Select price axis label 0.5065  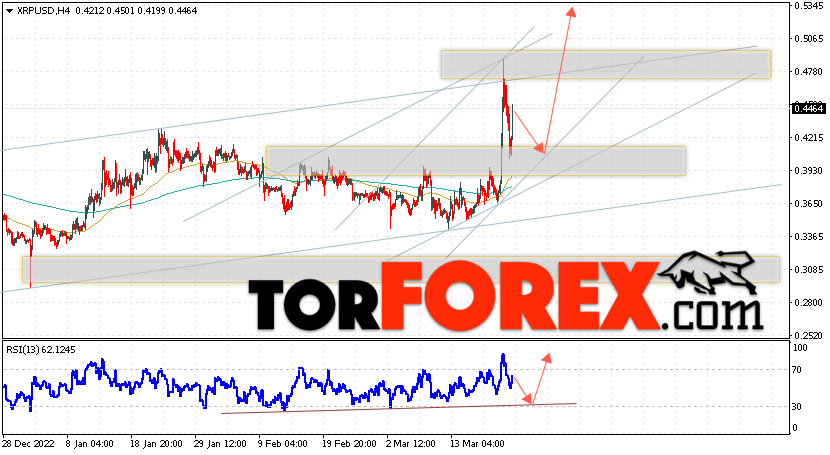coord(809,39)
